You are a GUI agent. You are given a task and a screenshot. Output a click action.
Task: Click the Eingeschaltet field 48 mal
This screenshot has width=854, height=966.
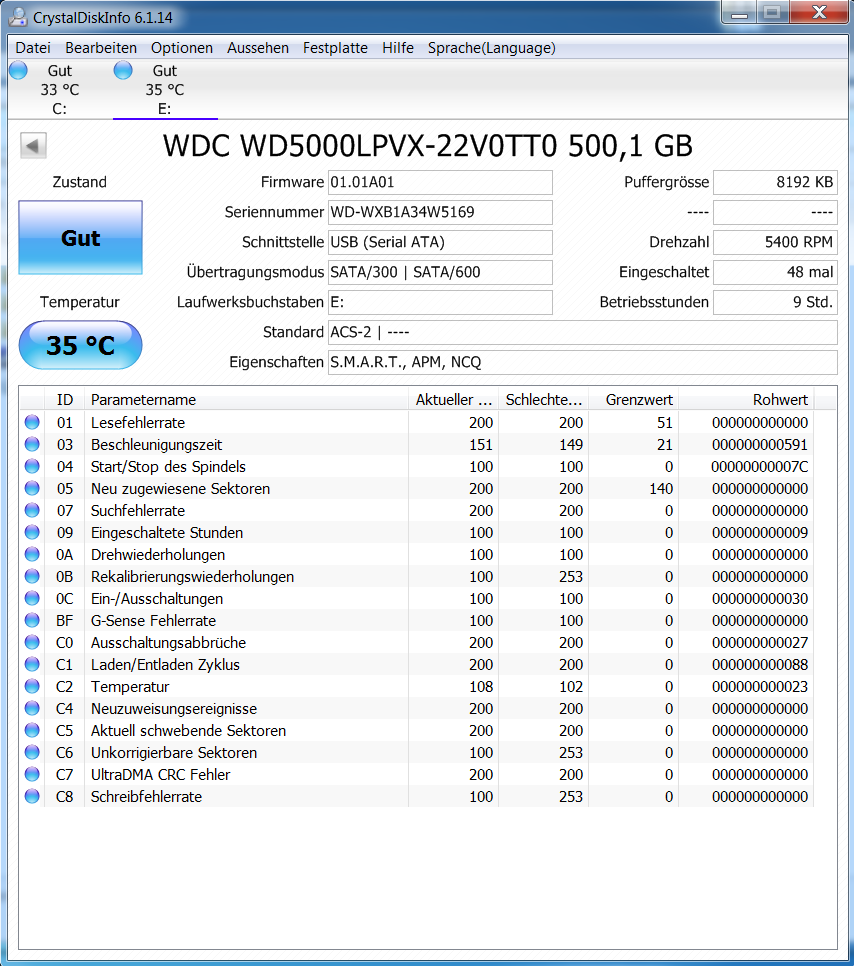(775, 272)
